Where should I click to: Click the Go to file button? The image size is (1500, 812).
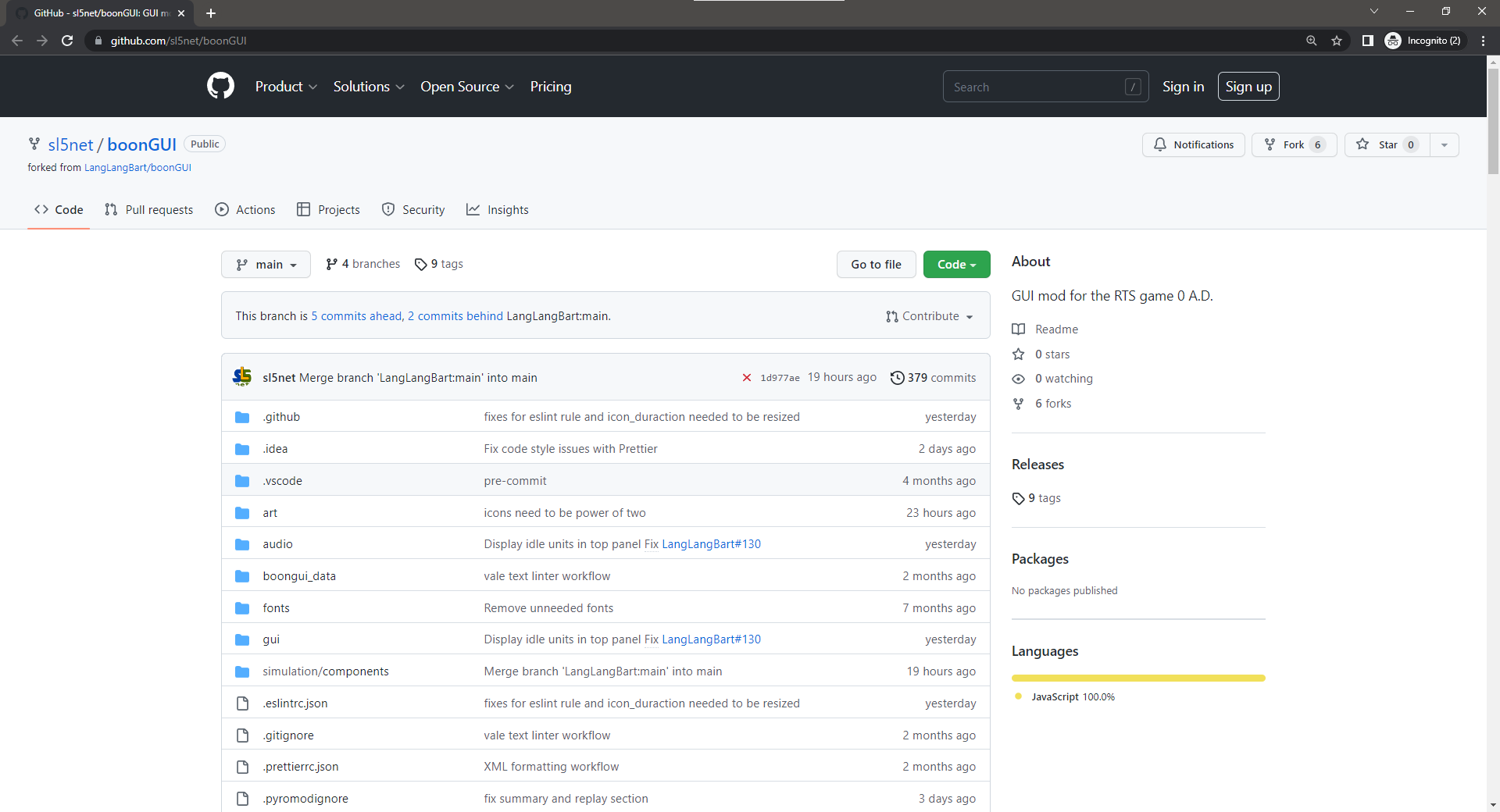[876, 265]
